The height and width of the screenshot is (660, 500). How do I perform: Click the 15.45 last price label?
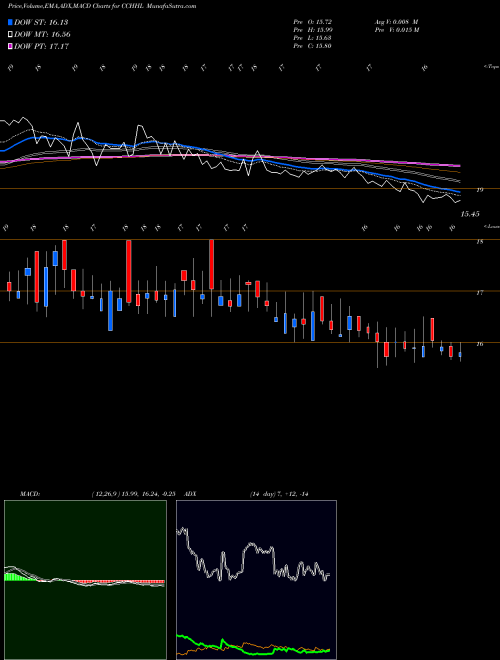coord(470,214)
